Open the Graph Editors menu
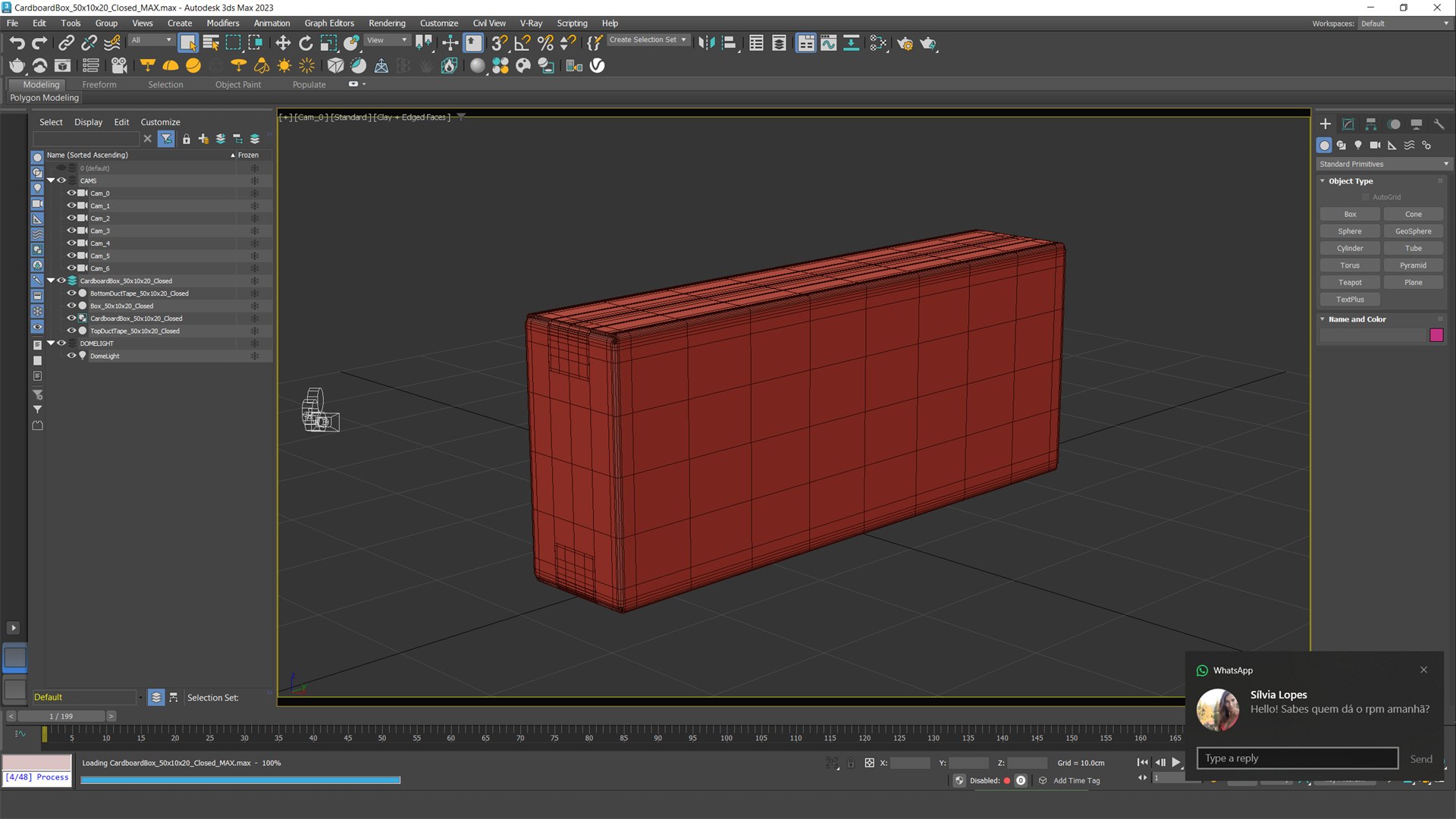Viewport: 1456px width, 819px height. (329, 24)
